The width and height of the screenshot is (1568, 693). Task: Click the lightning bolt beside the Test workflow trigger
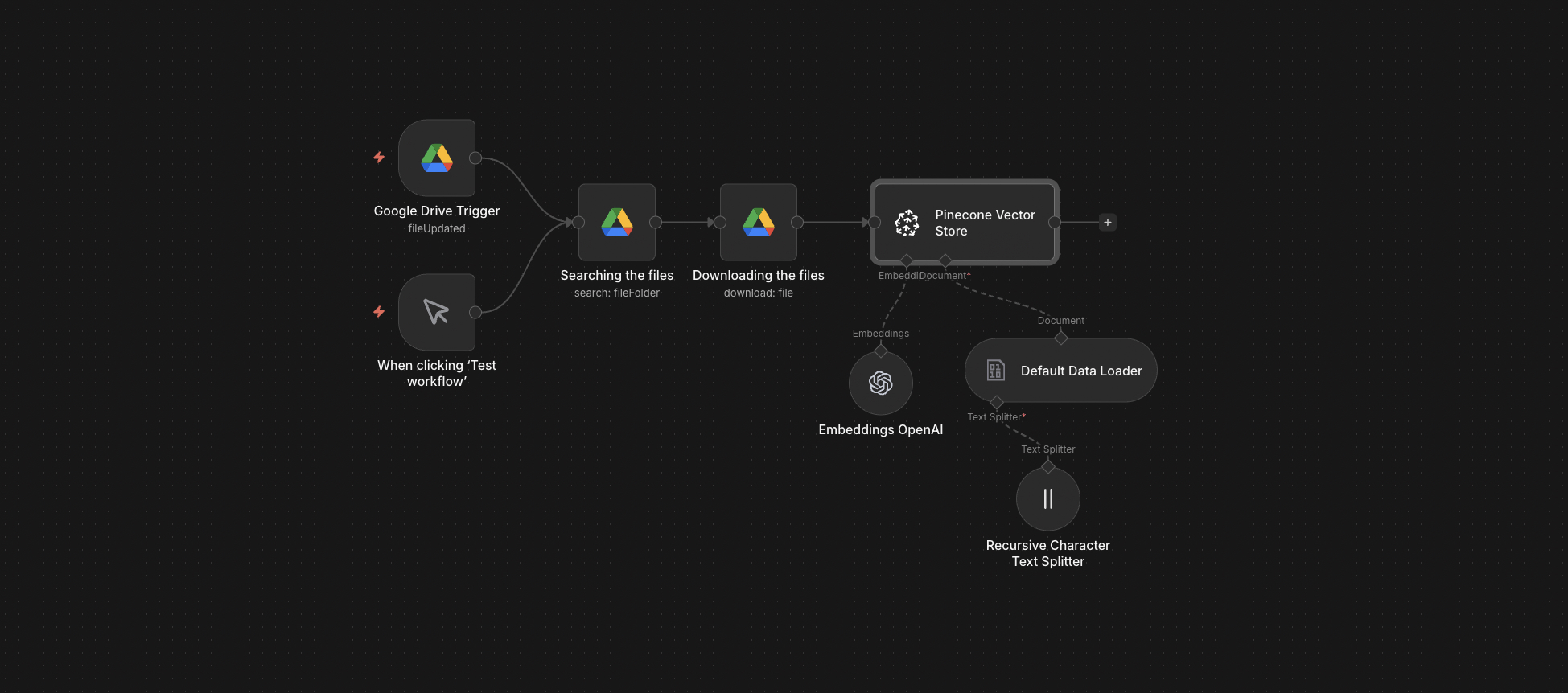(x=379, y=312)
